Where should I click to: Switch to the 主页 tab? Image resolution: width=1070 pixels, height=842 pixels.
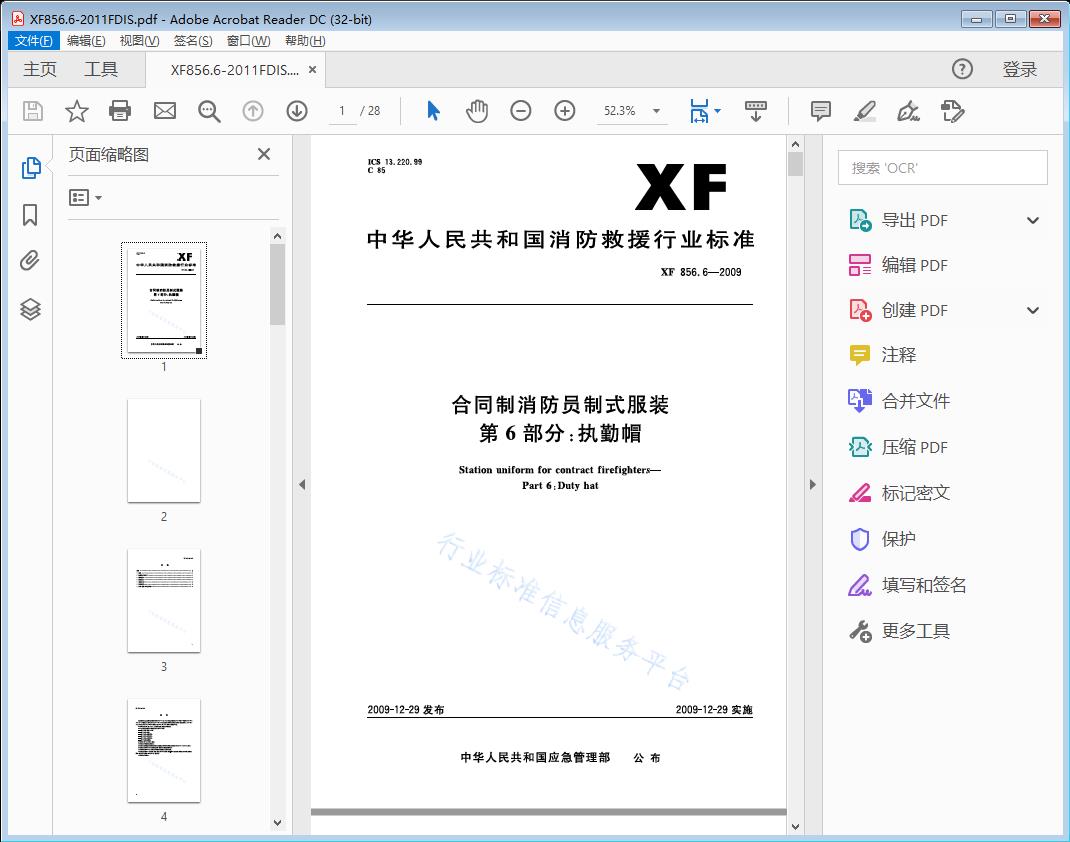tap(39, 69)
